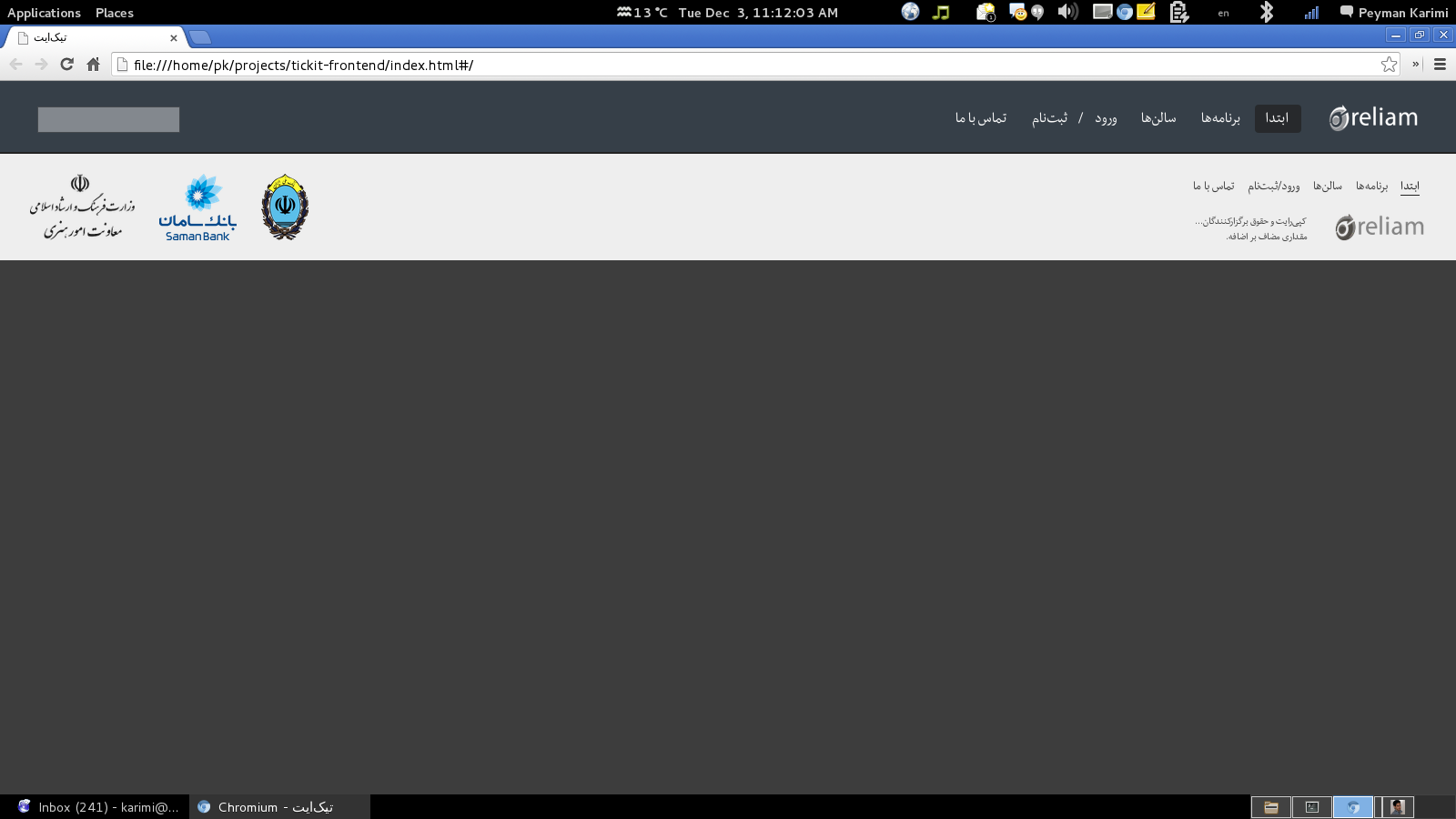Click the music note tray icon
Viewport: 1456px width, 819px height.
941,12
